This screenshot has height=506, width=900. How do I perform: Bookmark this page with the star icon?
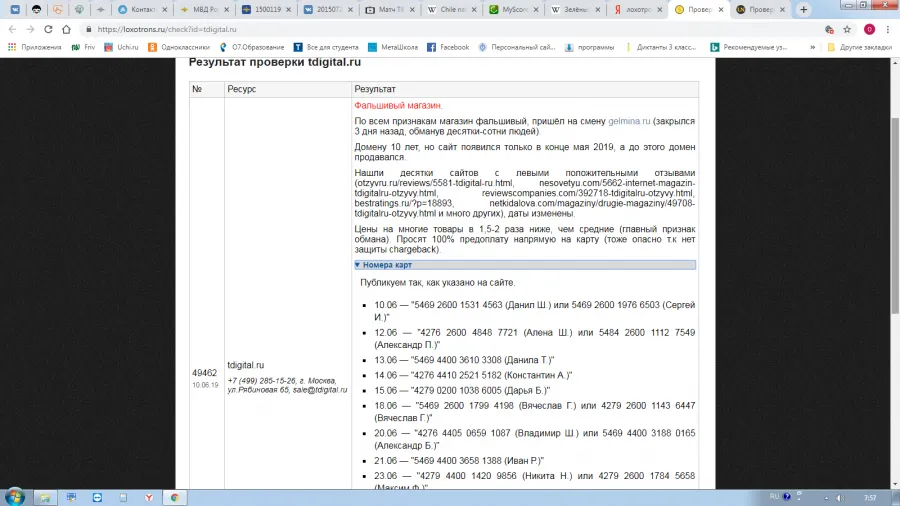(847, 29)
